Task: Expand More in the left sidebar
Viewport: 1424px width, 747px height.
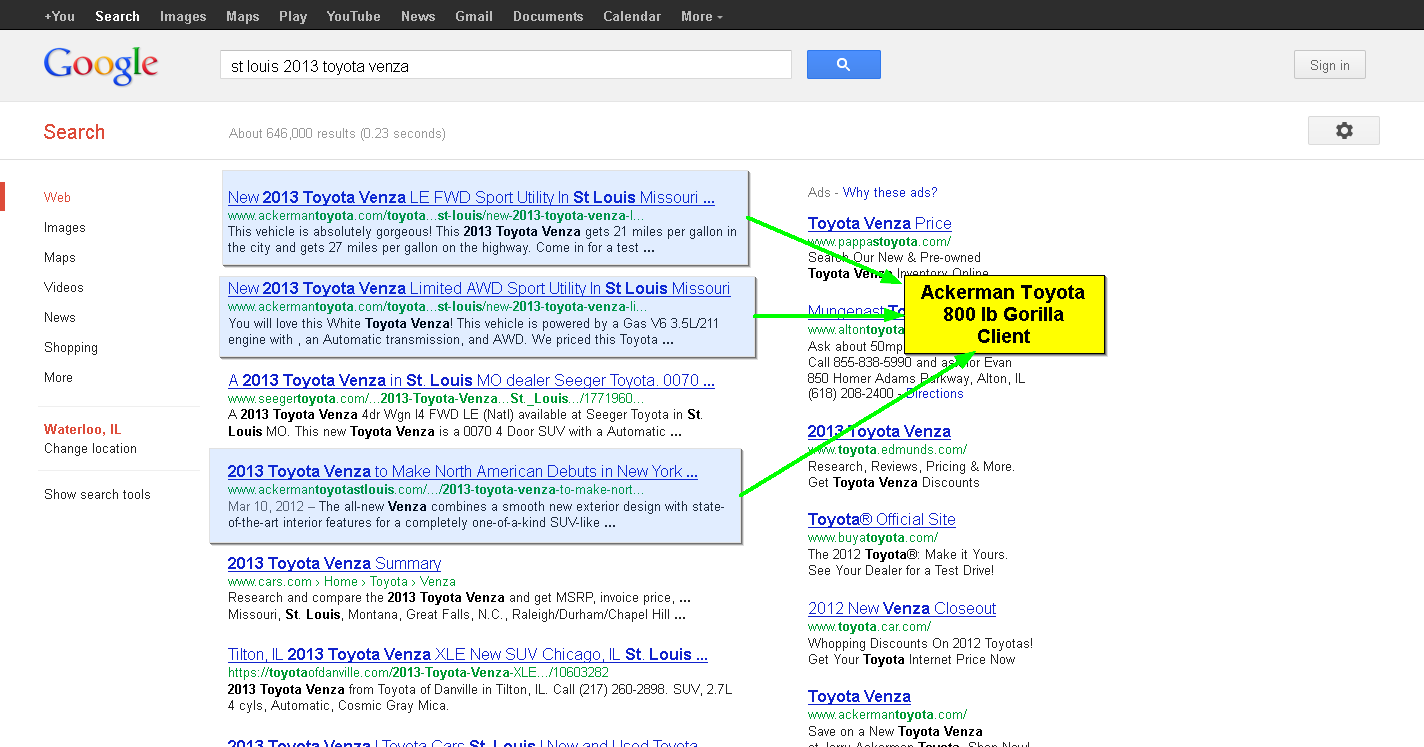Action: coord(58,377)
